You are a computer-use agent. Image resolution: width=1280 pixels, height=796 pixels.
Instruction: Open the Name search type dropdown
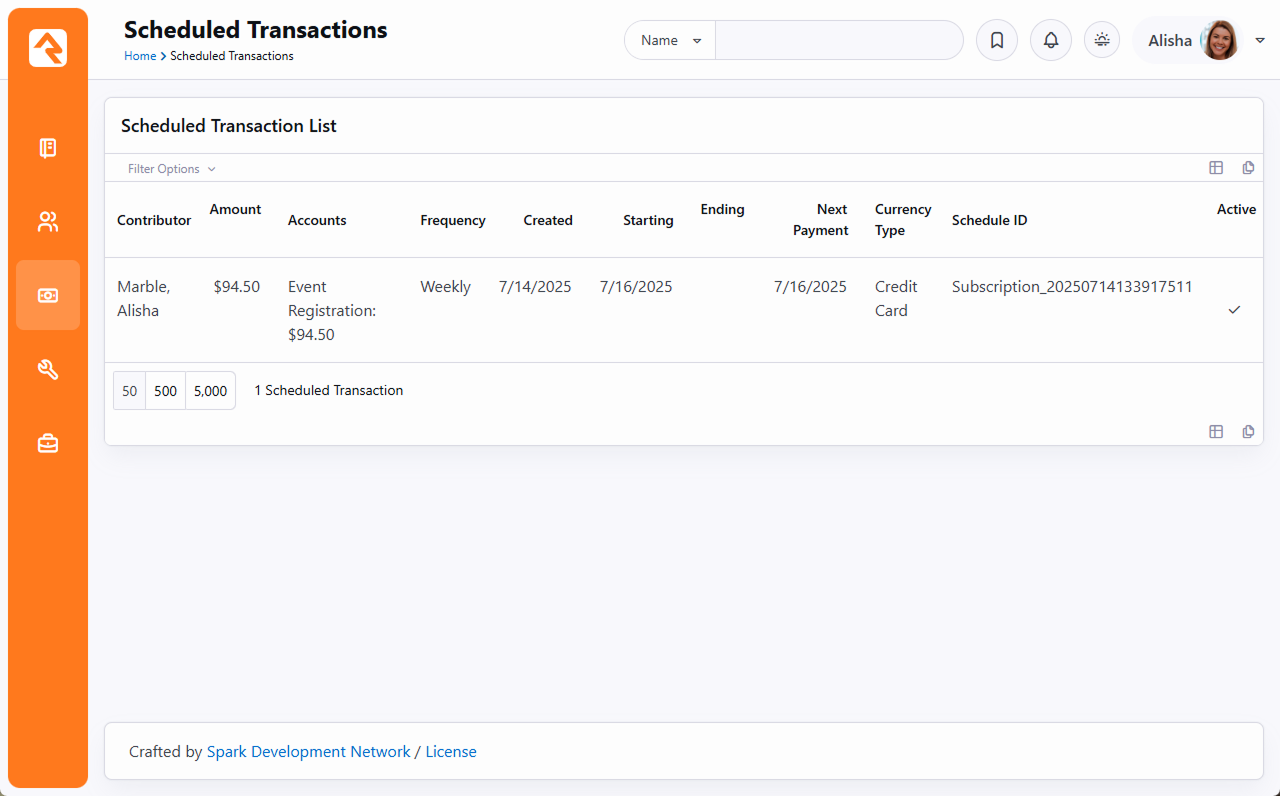(670, 41)
